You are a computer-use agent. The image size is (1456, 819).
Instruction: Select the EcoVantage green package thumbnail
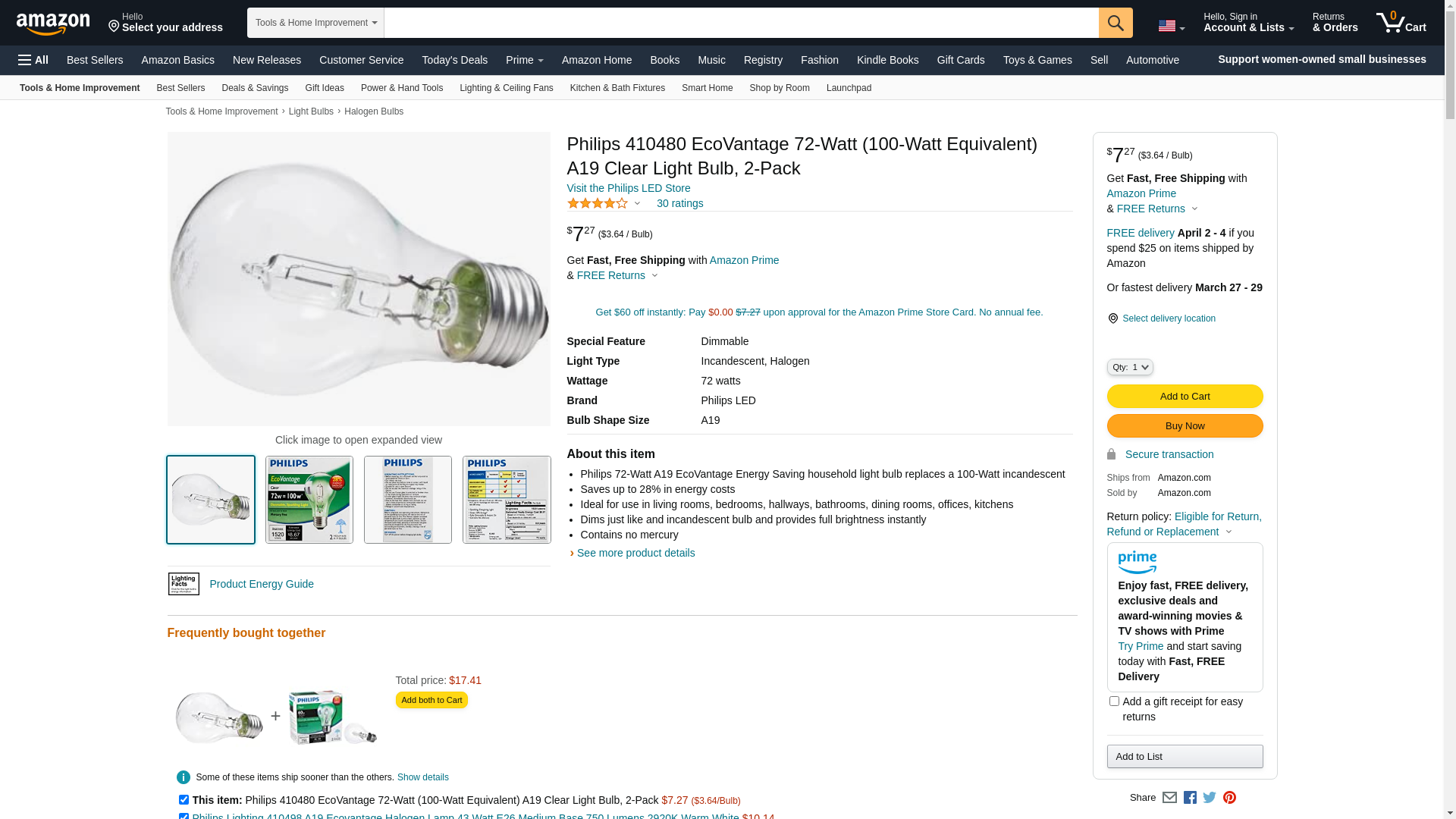pyautogui.click(x=309, y=500)
